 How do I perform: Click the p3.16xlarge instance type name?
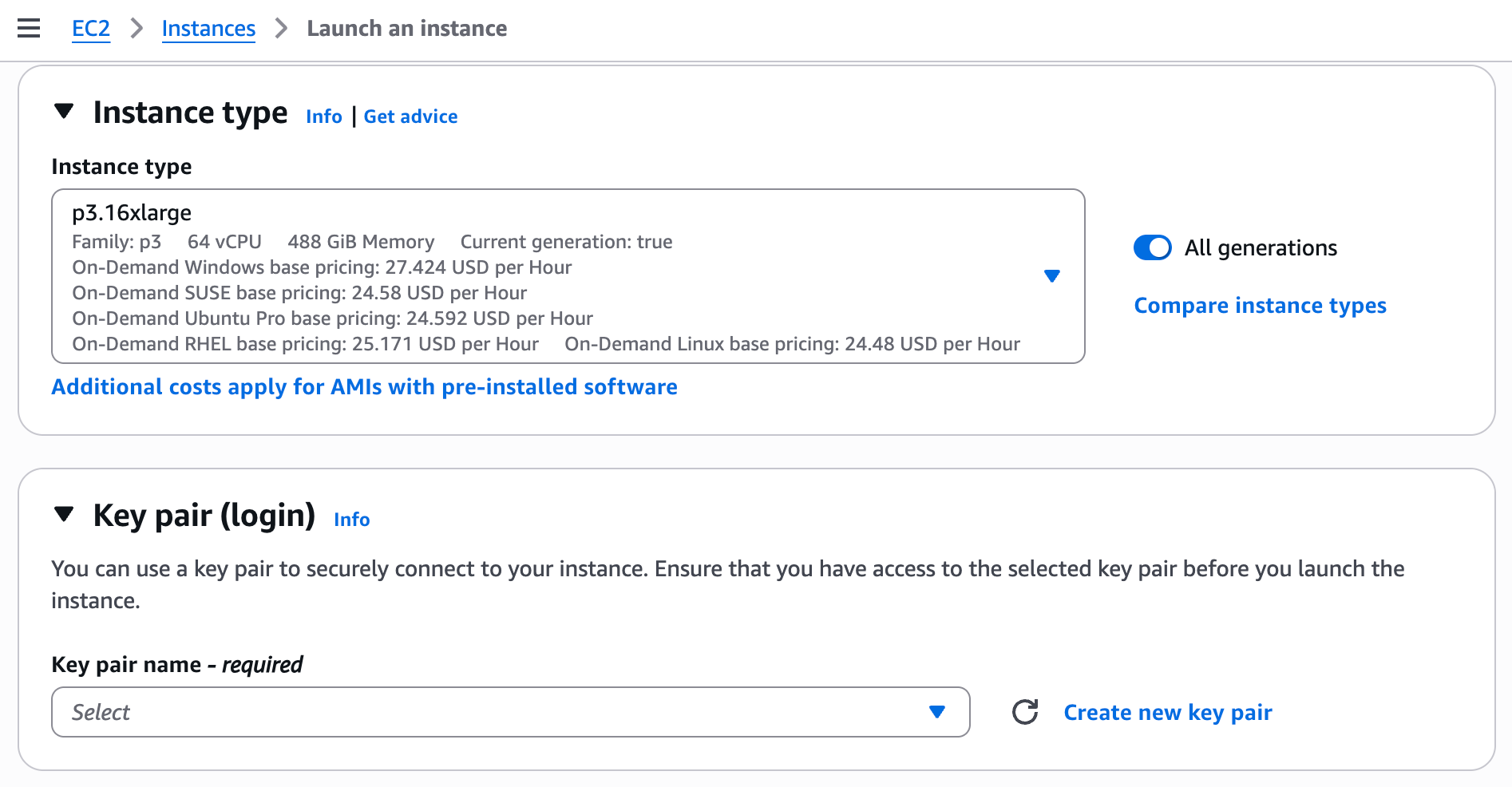[x=132, y=213]
